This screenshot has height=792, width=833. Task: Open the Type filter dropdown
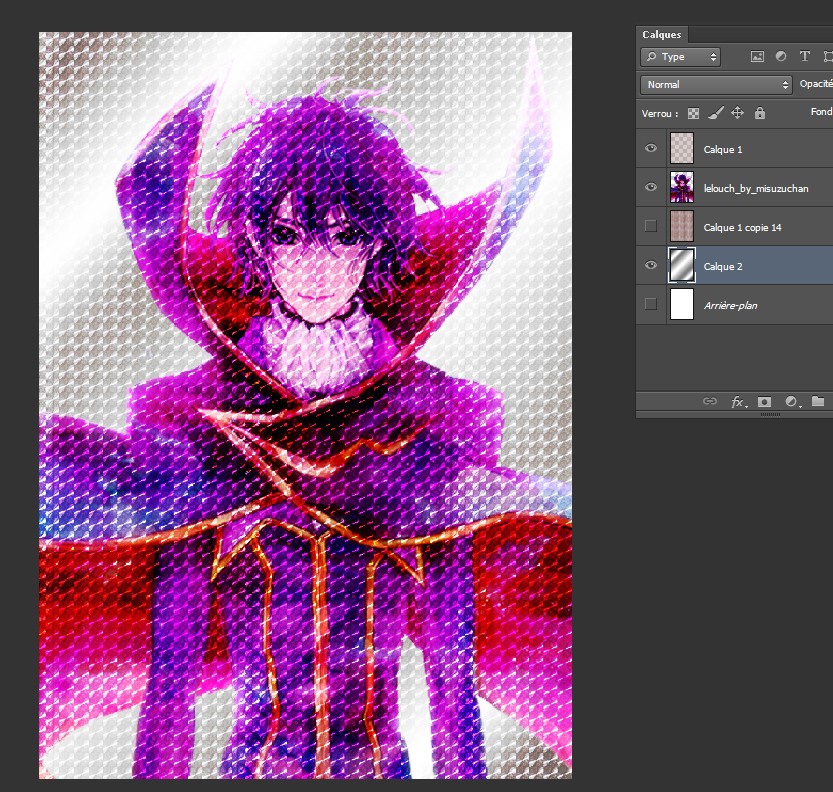[x=681, y=57]
